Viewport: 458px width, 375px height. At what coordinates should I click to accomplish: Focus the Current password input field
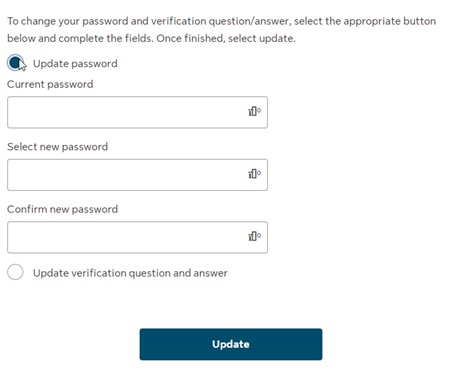[x=137, y=112]
